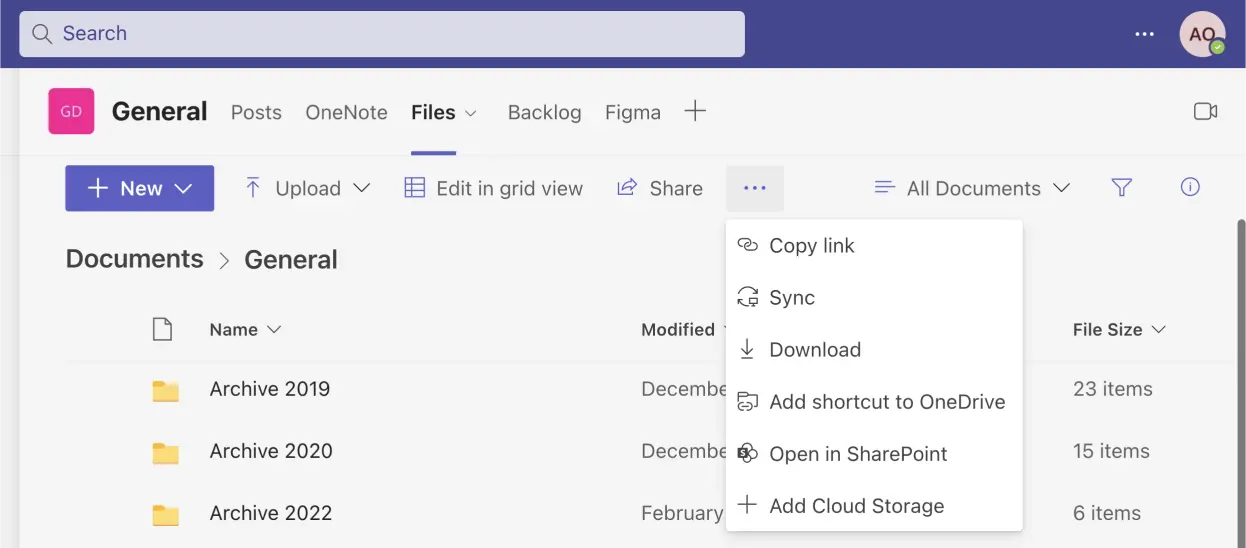
Task: Open the details info pane icon
Action: (1190, 187)
